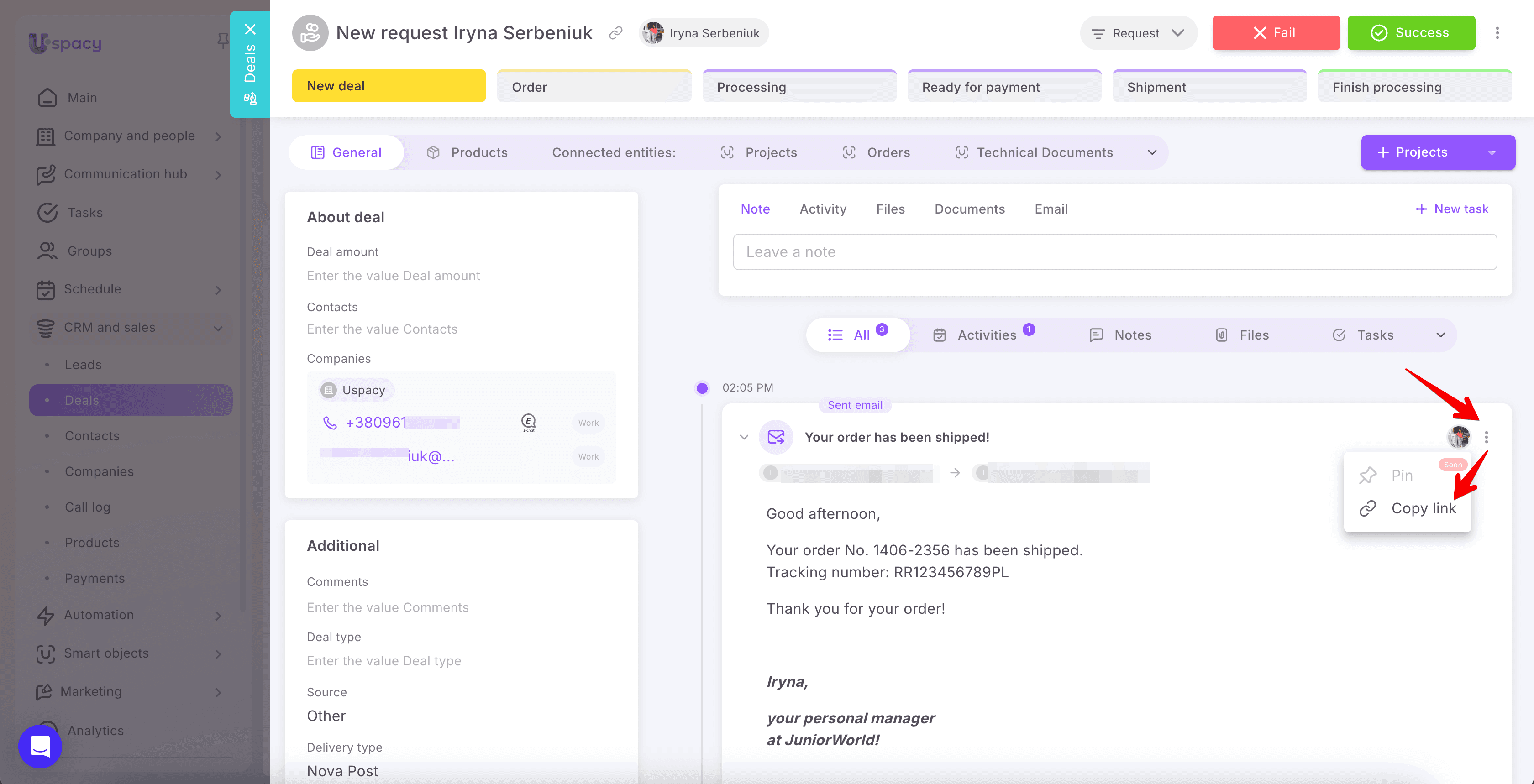1534x784 pixels.
Task: Close the Deals side panel with X
Action: 250,29
